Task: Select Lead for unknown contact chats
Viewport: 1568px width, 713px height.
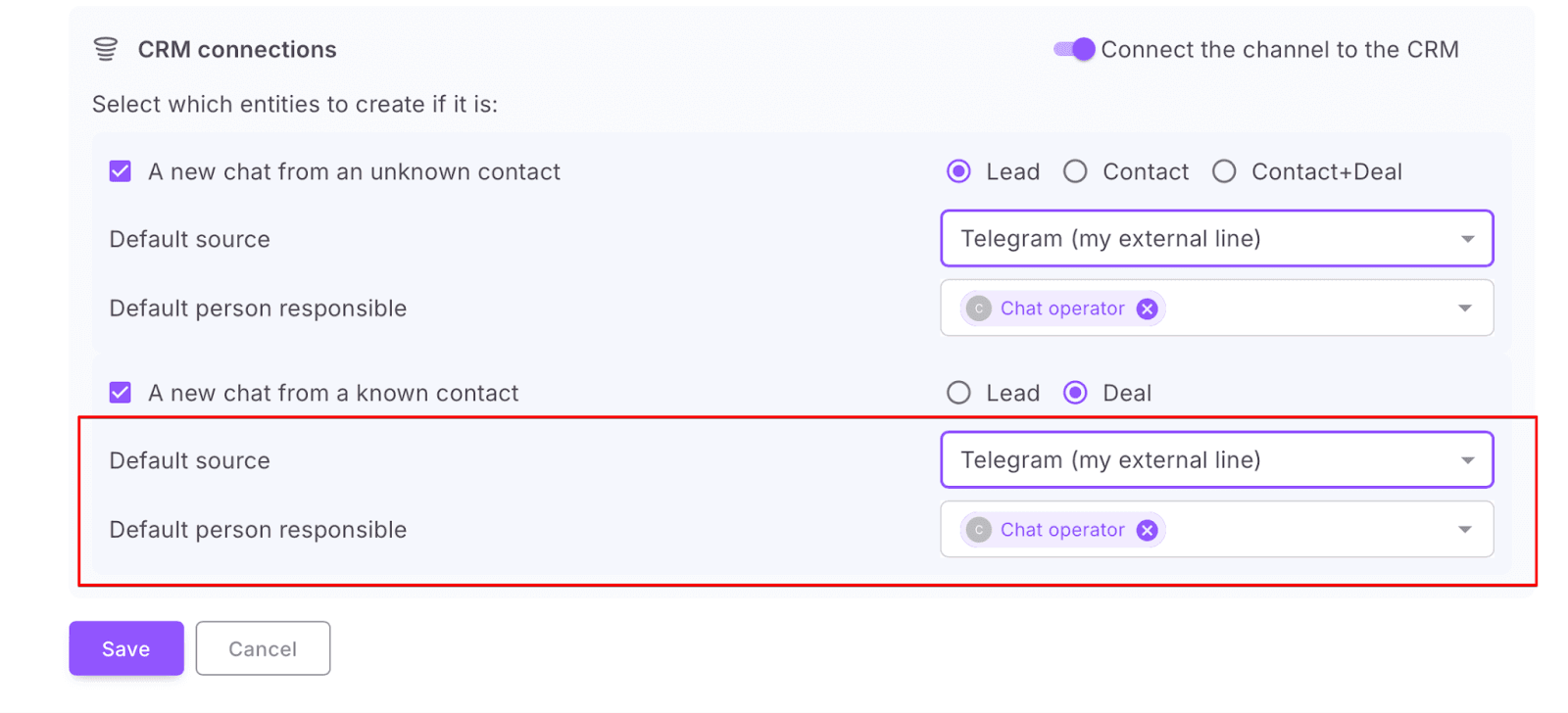Action: point(958,172)
